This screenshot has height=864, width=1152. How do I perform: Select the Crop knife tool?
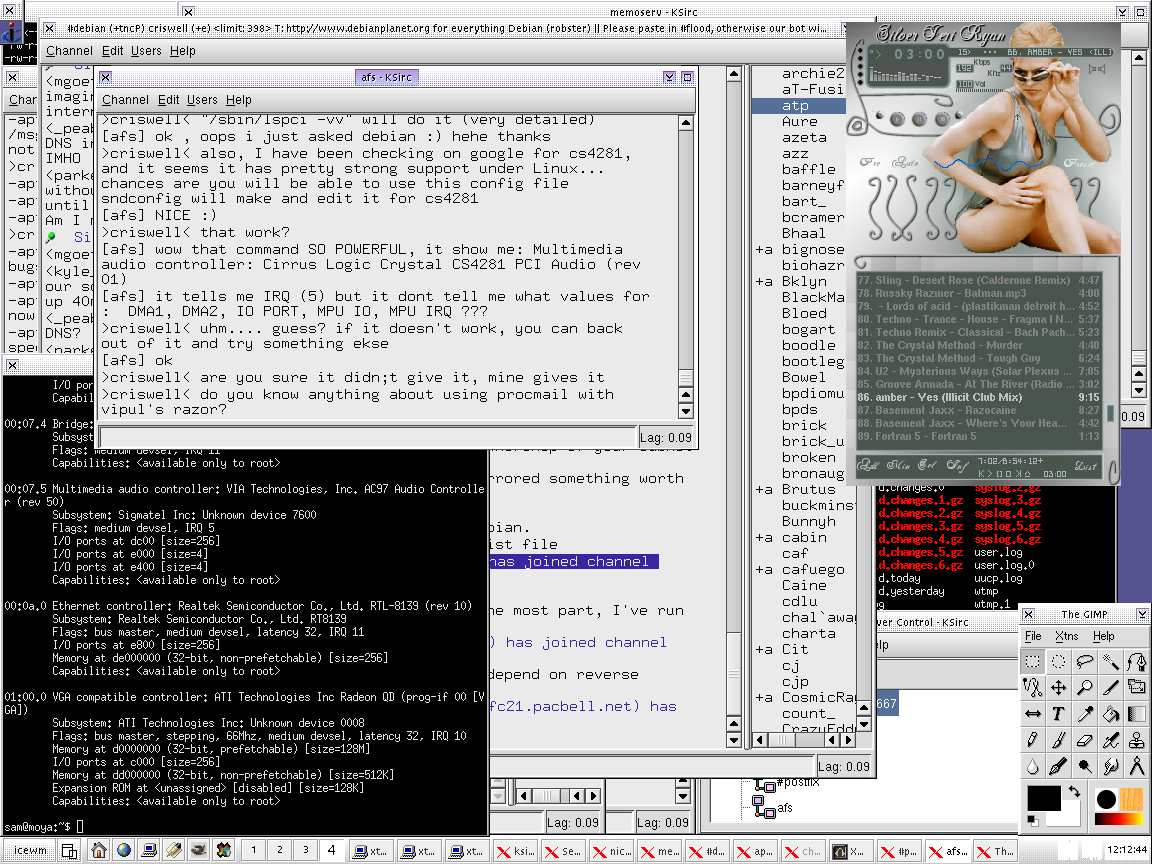pyautogui.click(x=1110, y=688)
